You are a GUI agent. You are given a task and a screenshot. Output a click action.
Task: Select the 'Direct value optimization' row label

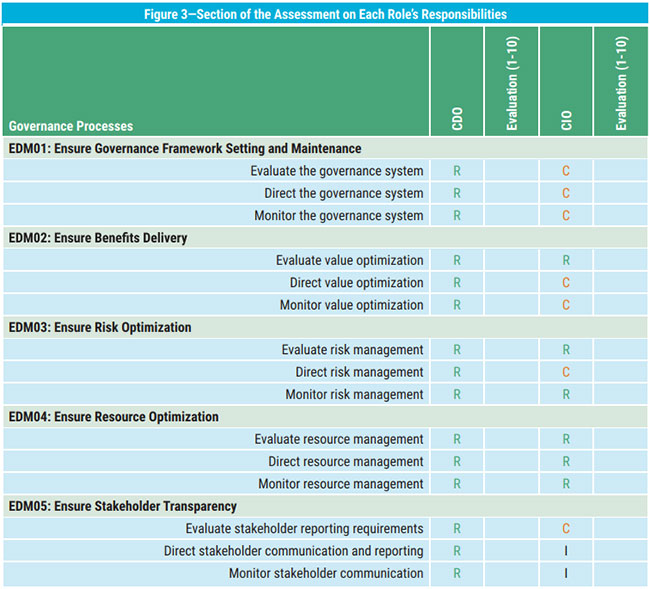point(357,283)
